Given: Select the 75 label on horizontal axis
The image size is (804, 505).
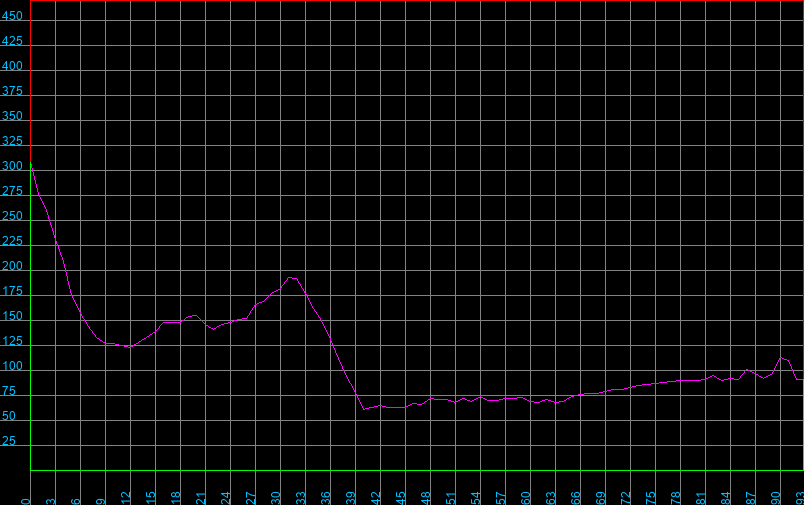Looking at the screenshot, I should tap(651, 498).
